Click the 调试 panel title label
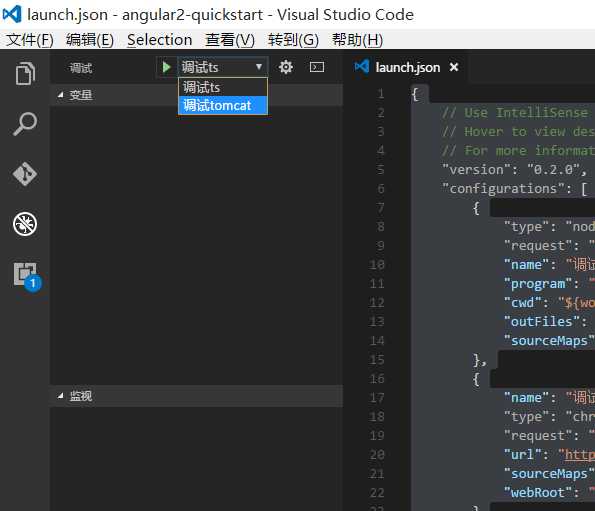Screen dimensions: 595x511 81,68
